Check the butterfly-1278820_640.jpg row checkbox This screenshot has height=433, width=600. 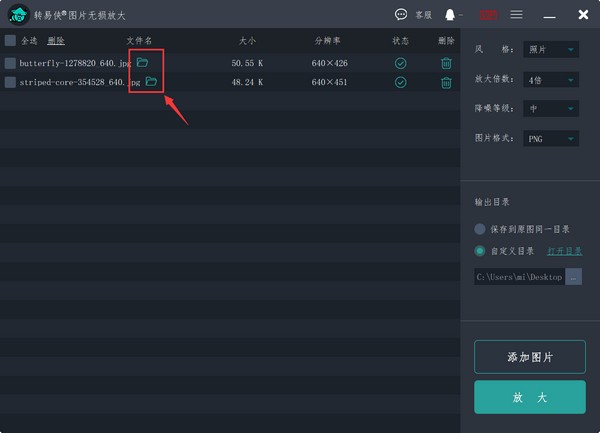coord(10,63)
